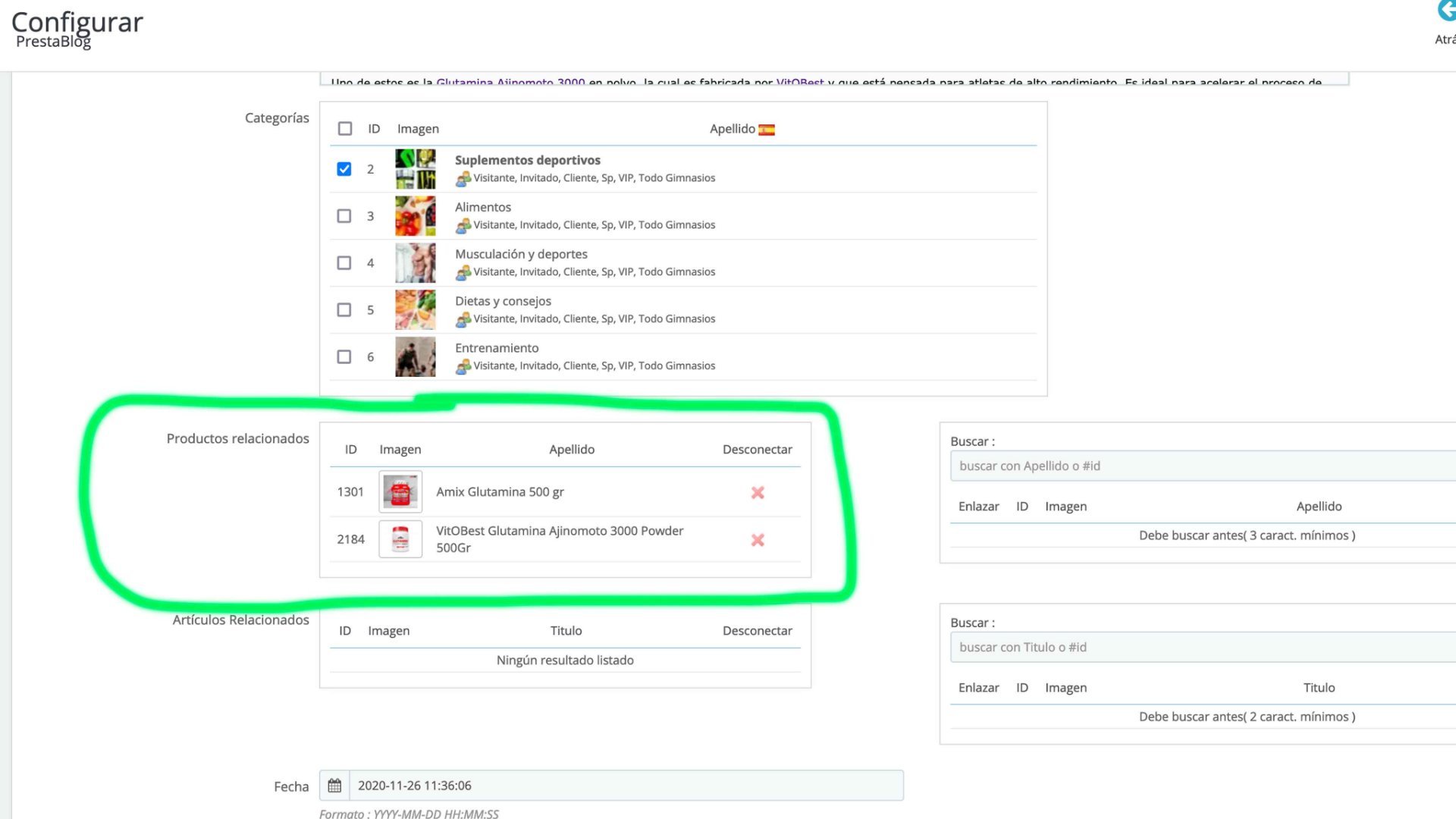The height and width of the screenshot is (819, 1456).
Task: Uncheck the Suplementos deportivos category
Action: tap(344, 169)
